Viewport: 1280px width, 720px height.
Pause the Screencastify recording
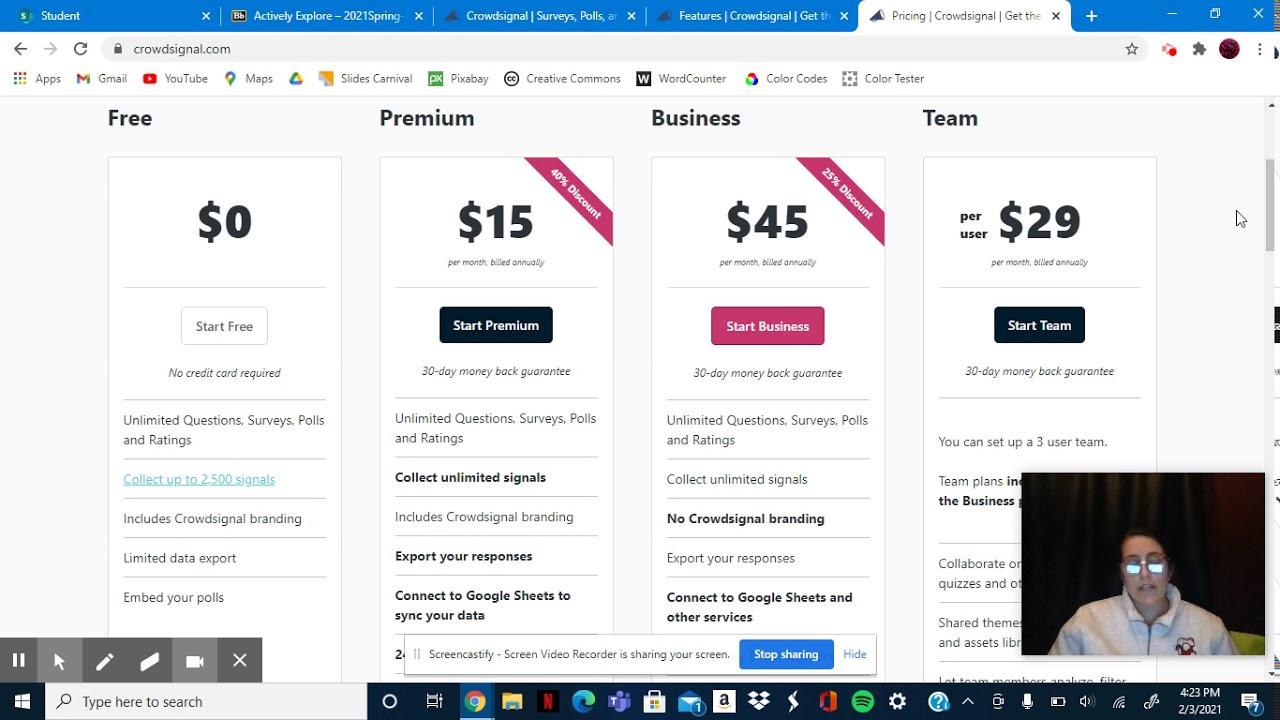point(18,660)
